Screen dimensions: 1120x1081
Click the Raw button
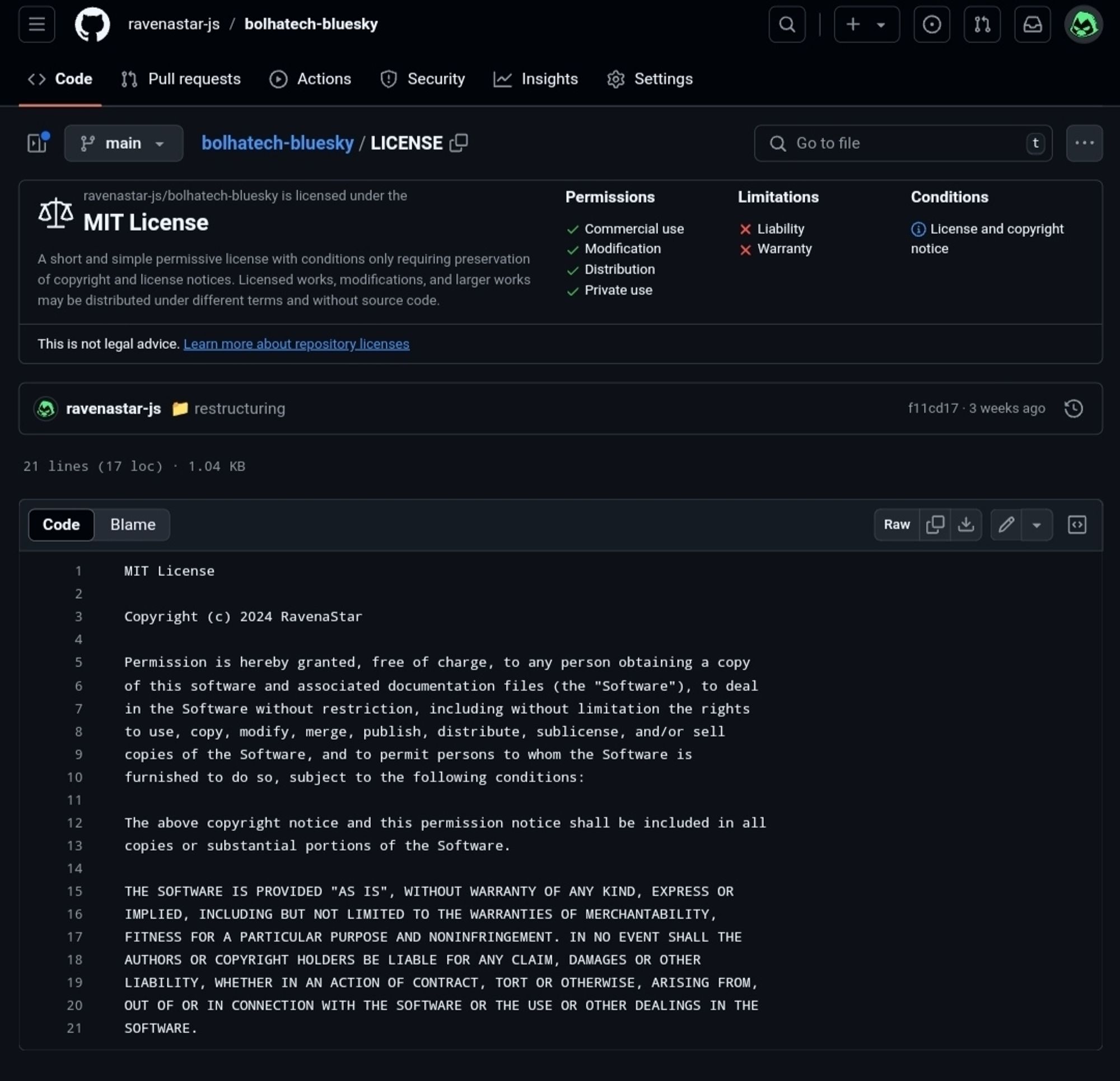(896, 524)
